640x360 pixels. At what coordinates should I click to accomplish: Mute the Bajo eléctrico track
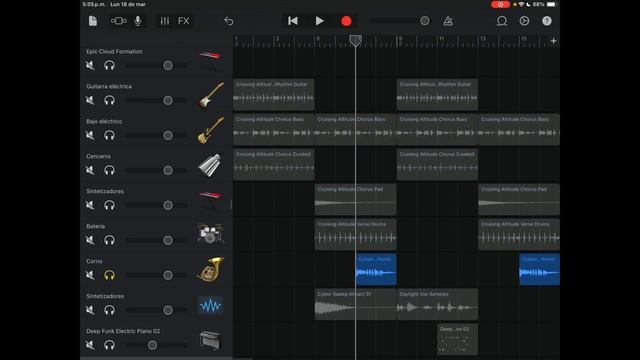[x=90, y=135]
